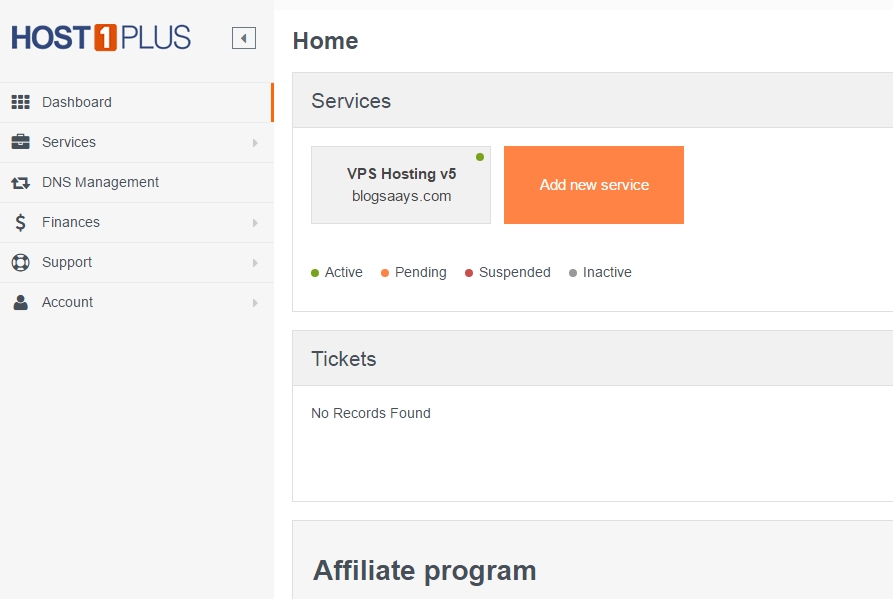Open the Account menu item

tap(137, 302)
